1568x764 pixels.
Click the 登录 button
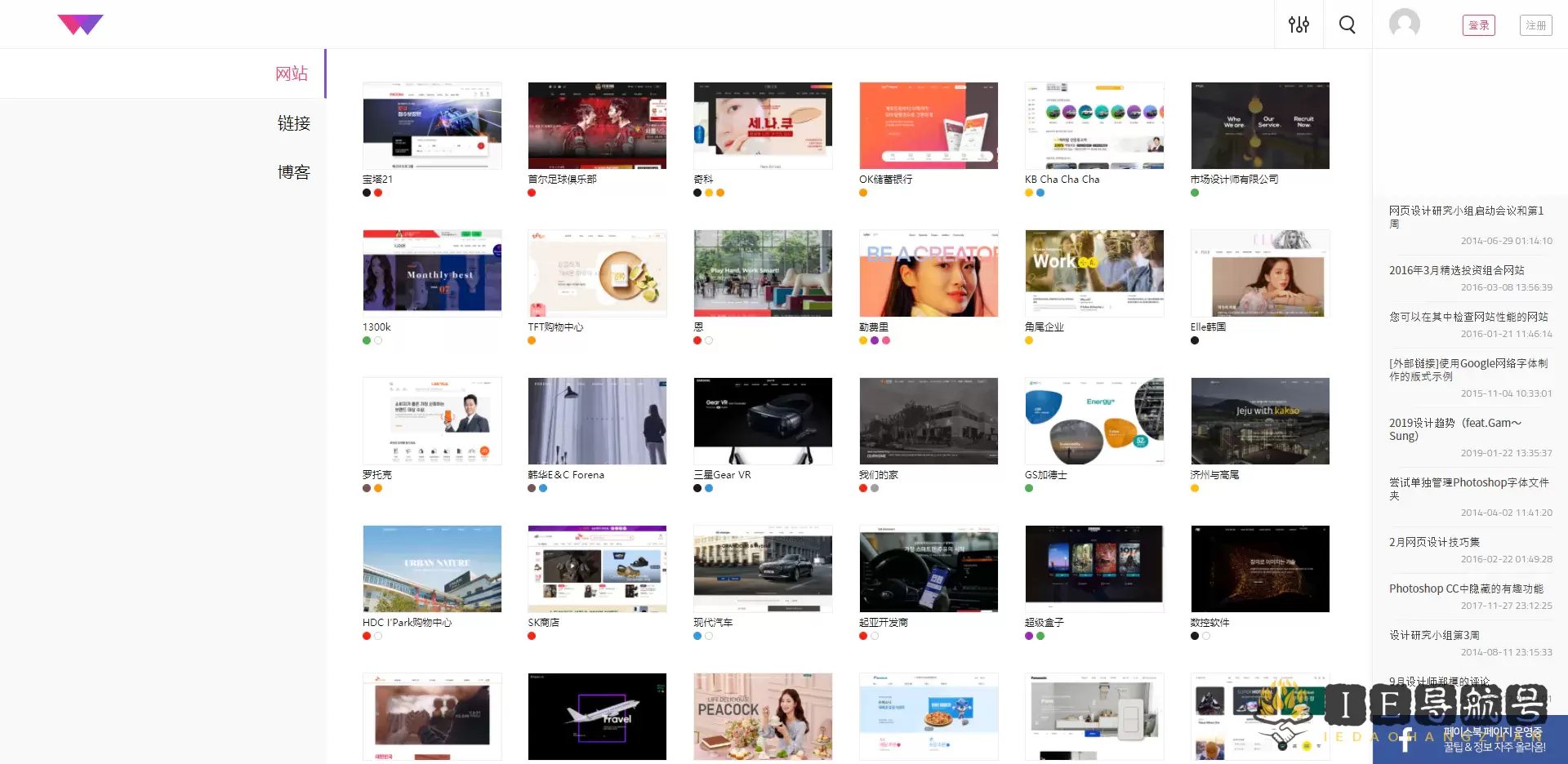click(1479, 24)
